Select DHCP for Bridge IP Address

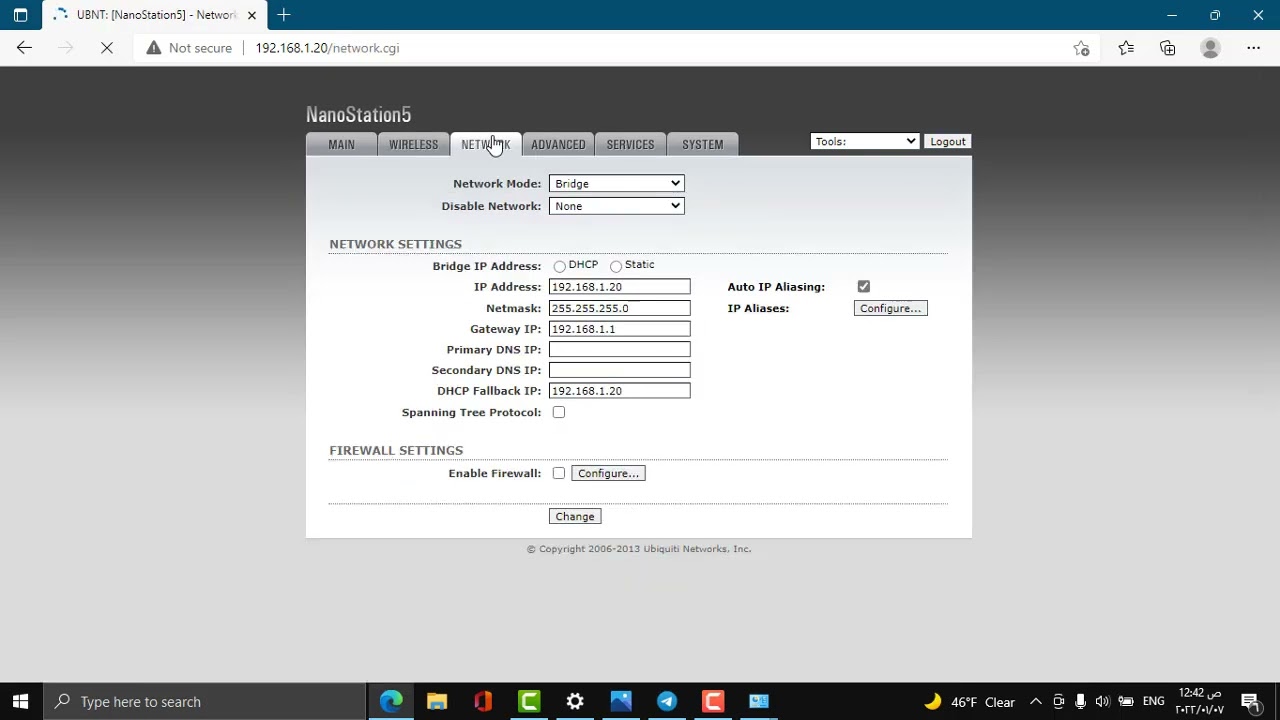pos(560,266)
